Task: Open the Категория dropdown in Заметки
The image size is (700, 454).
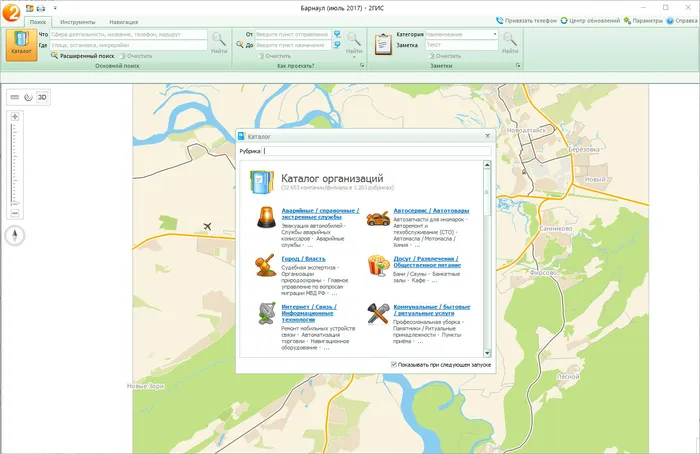Action: tap(495, 34)
